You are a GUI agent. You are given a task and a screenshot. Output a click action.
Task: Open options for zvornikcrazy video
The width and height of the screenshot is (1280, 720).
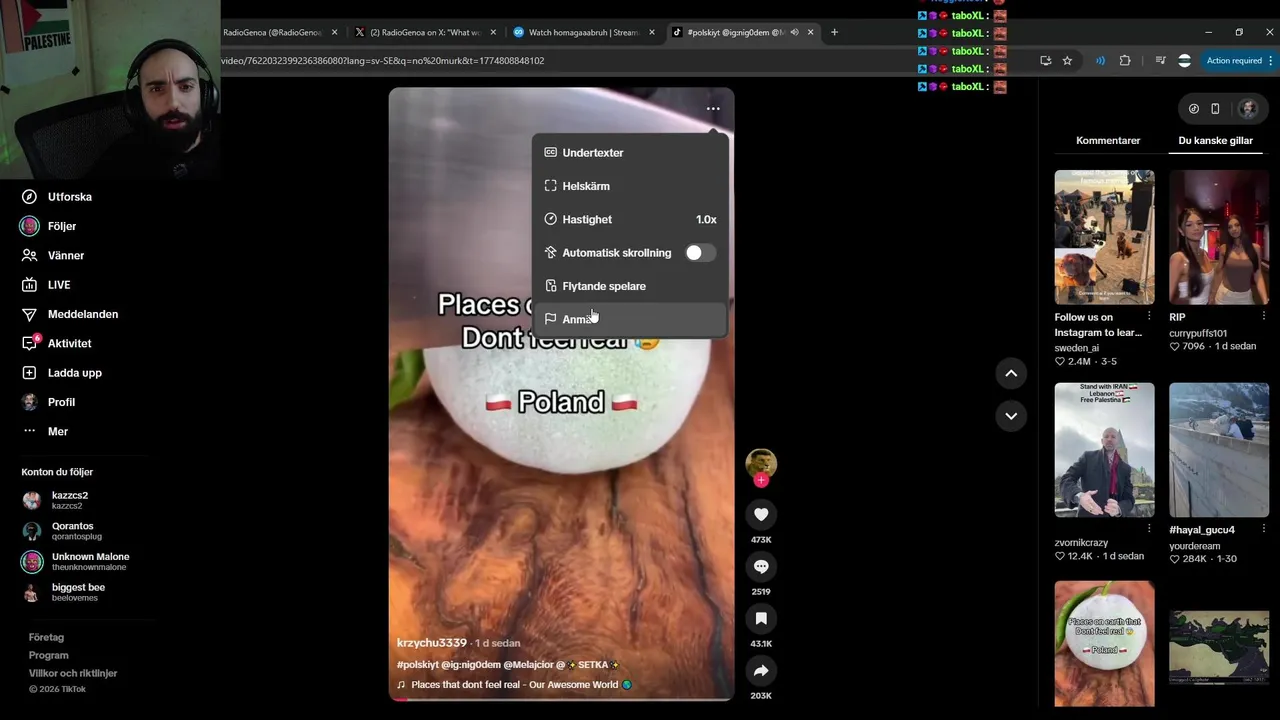pyautogui.click(x=1148, y=529)
